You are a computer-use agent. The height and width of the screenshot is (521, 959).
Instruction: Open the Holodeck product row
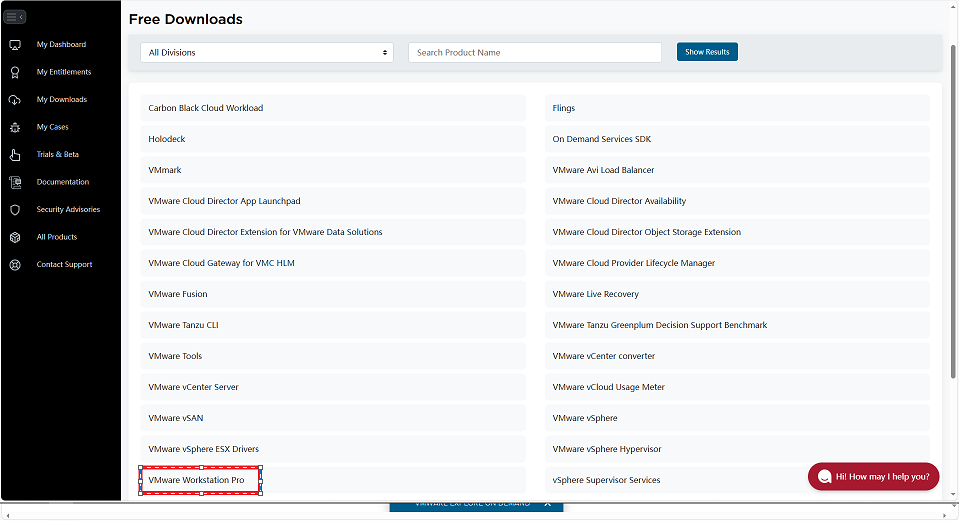(333, 139)
